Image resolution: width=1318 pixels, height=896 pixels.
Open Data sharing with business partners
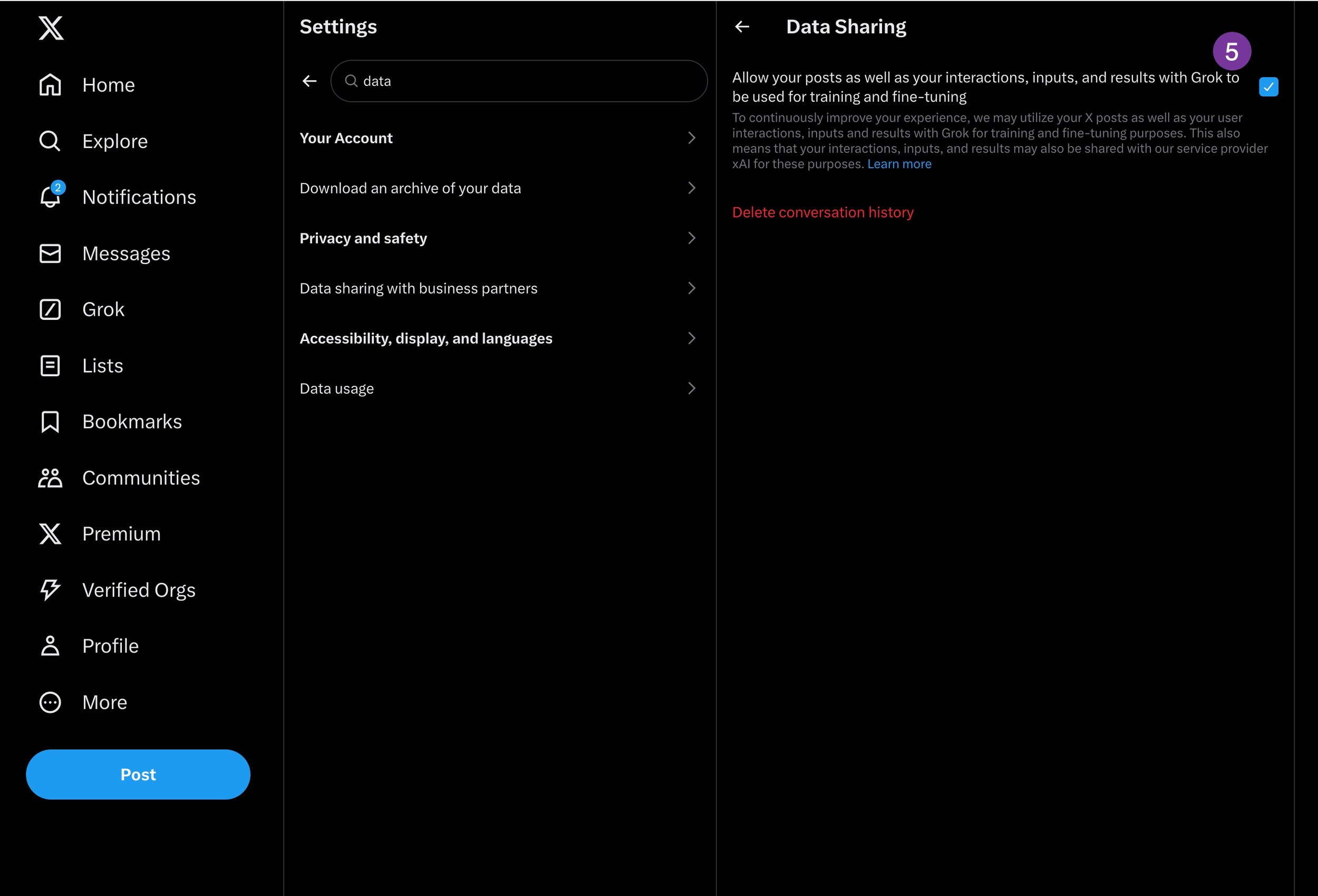click(x=419, y=288)
